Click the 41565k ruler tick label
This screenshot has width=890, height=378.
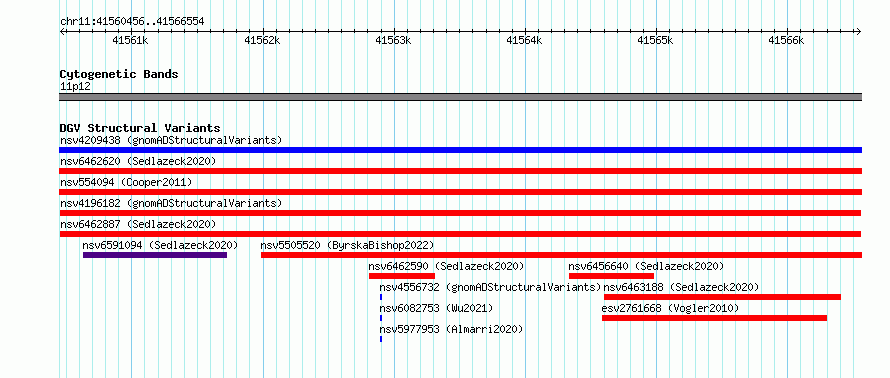[656, 40]
